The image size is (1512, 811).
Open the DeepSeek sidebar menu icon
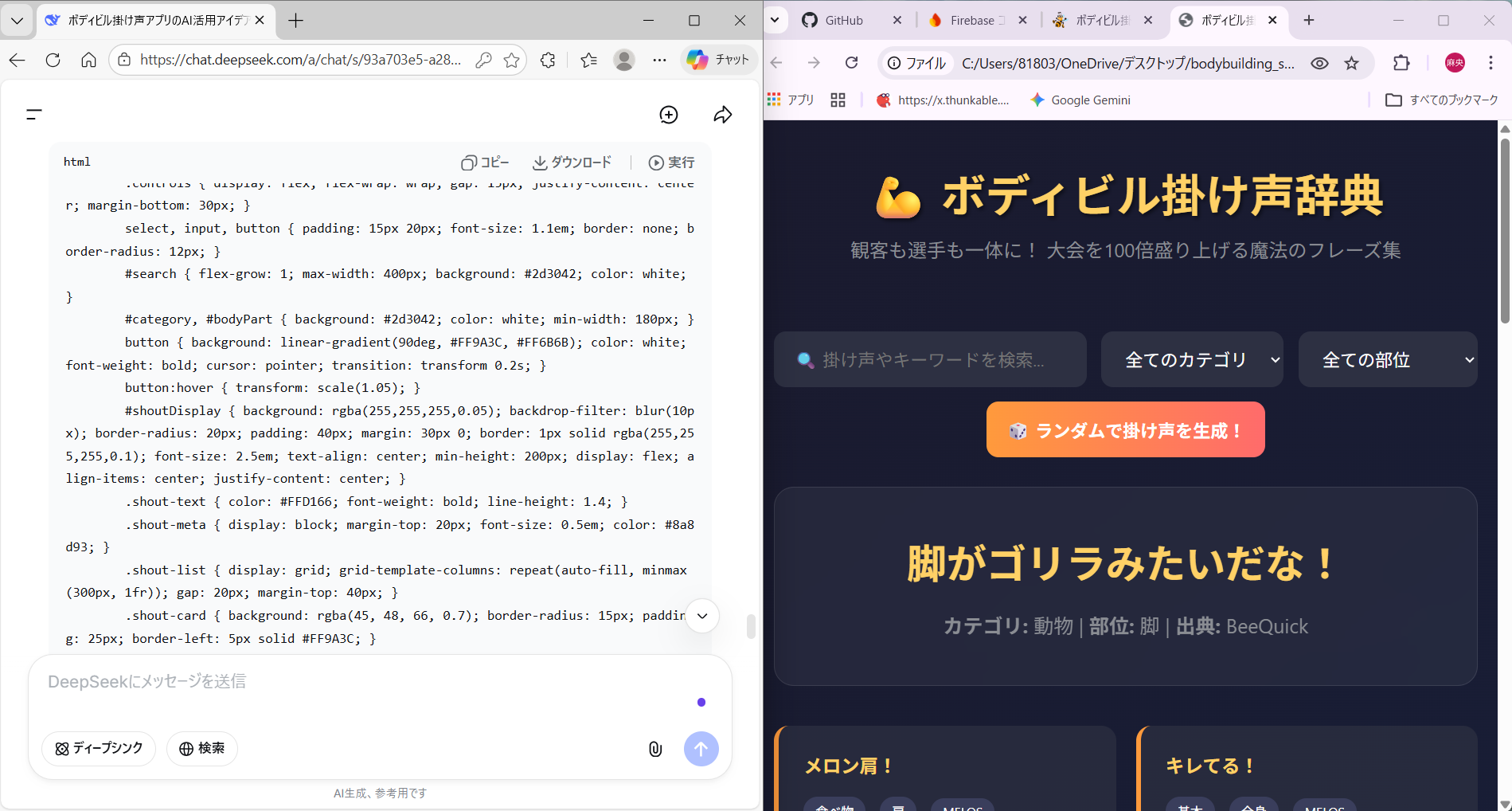pyautogui.click(x=33, y=115)
